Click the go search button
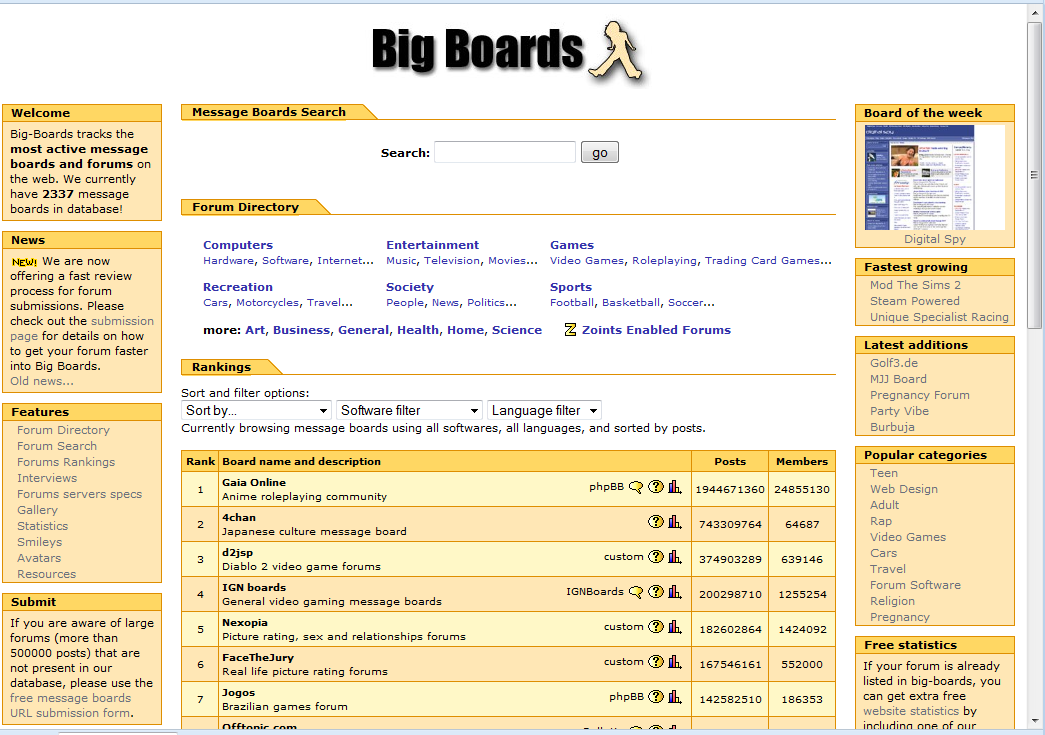The height and width of the screenshot is (735, 1045). (599, 153)
